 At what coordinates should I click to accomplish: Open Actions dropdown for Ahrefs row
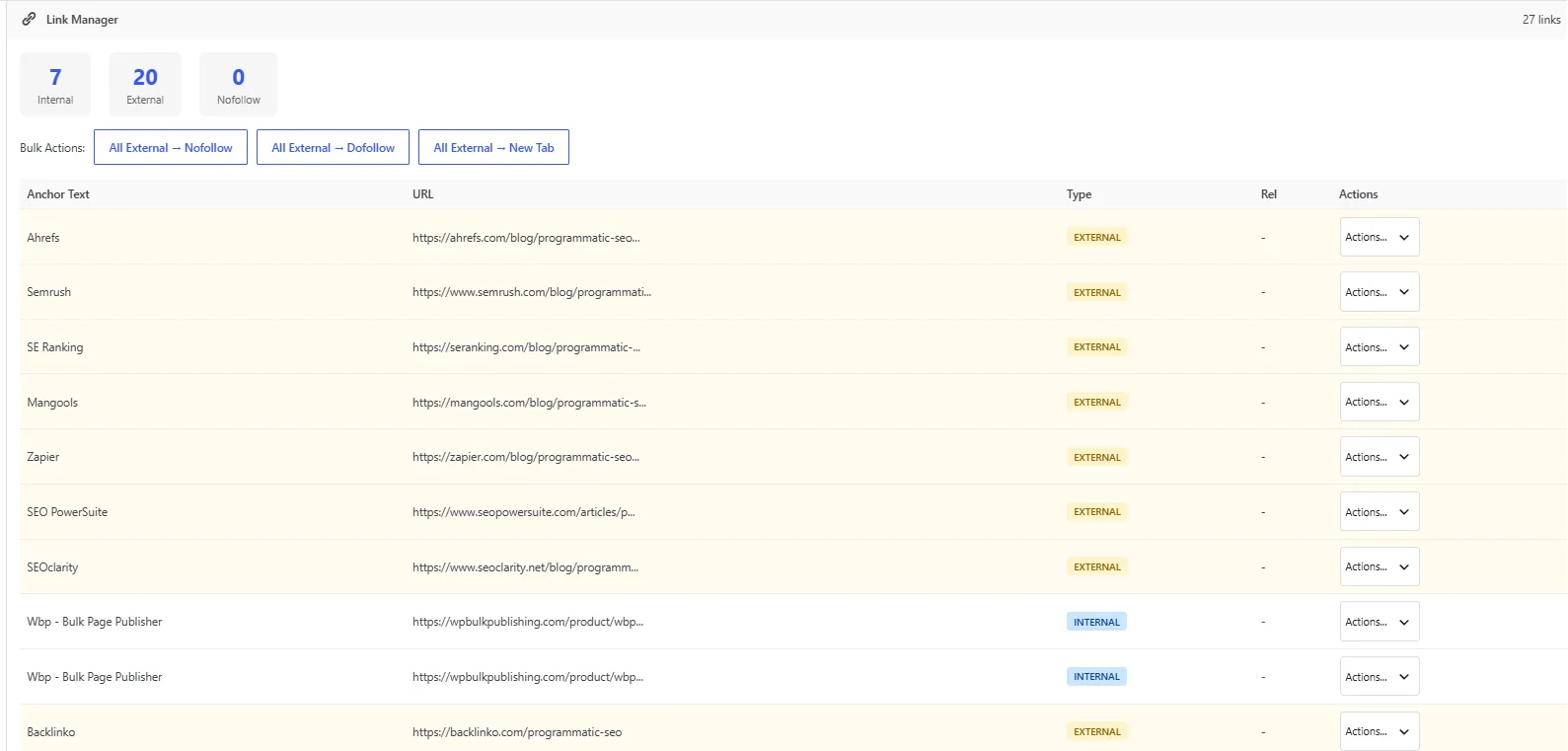click(1380, 238)
